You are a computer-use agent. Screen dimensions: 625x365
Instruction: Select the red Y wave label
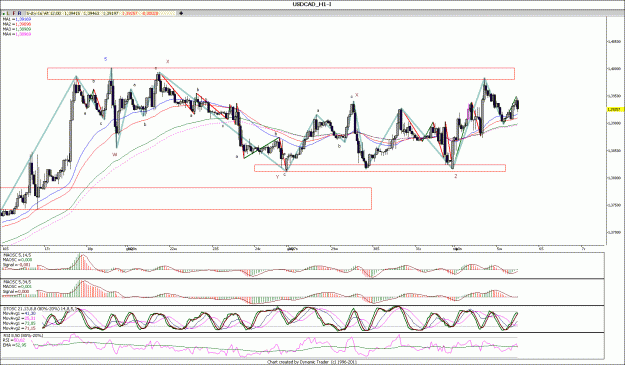tap(277, 177)
